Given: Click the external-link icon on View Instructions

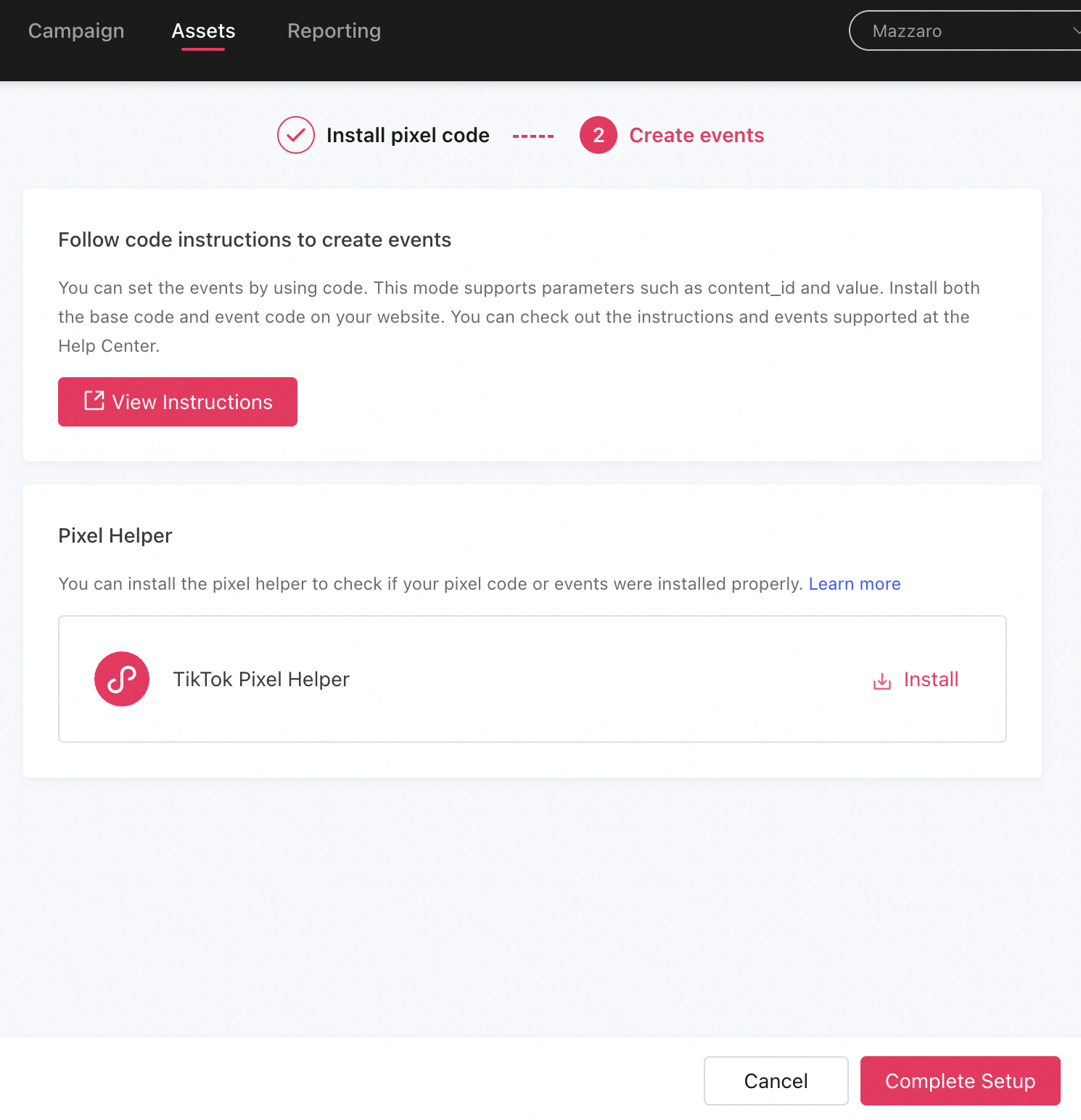Looking at the screenshot, I should [x=94, y=401].
